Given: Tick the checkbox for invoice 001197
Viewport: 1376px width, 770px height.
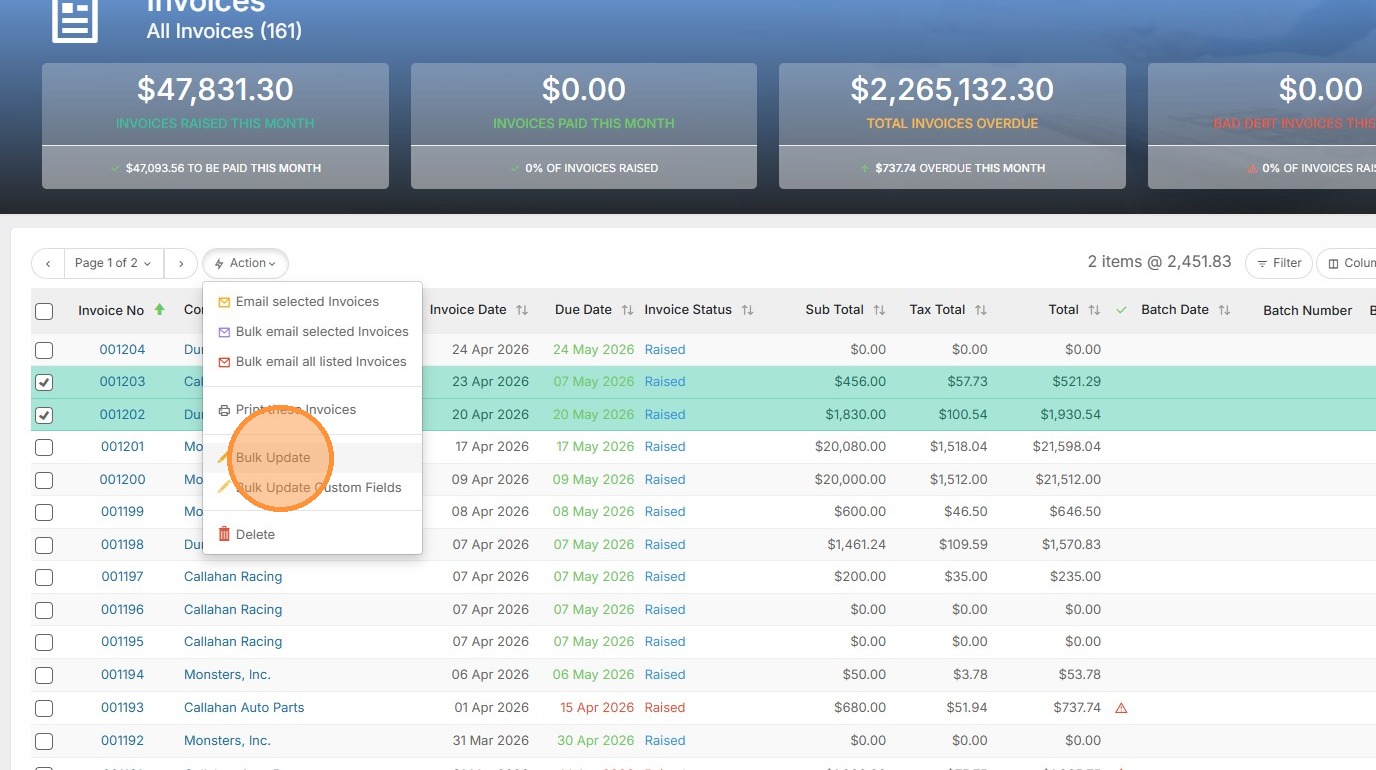Looking at the screenshot, I should [44, 577].
